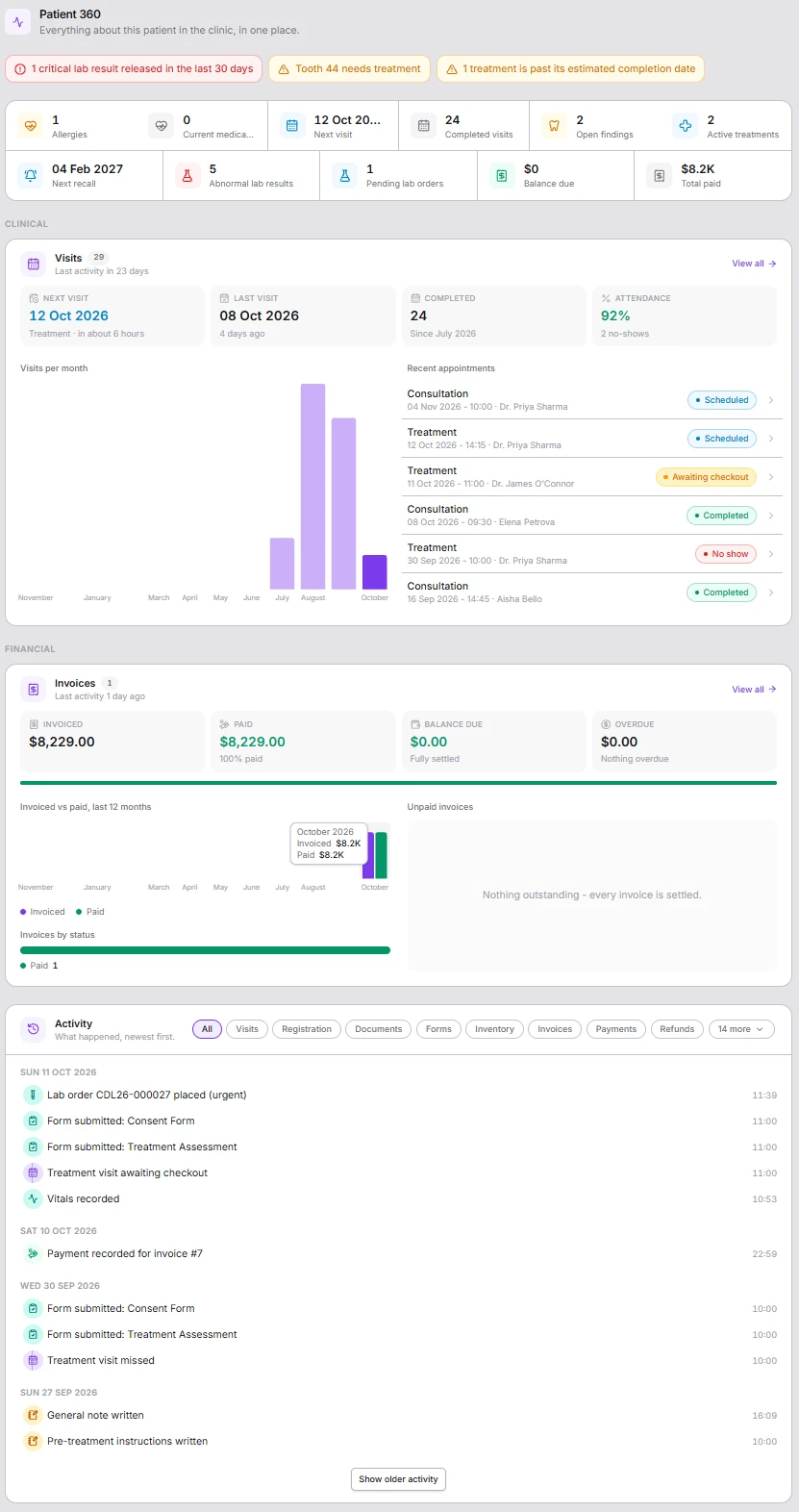
Task: Click the Tooth 44 warning triangle icon
Action: pyautogui.click(x=284, y=69)
